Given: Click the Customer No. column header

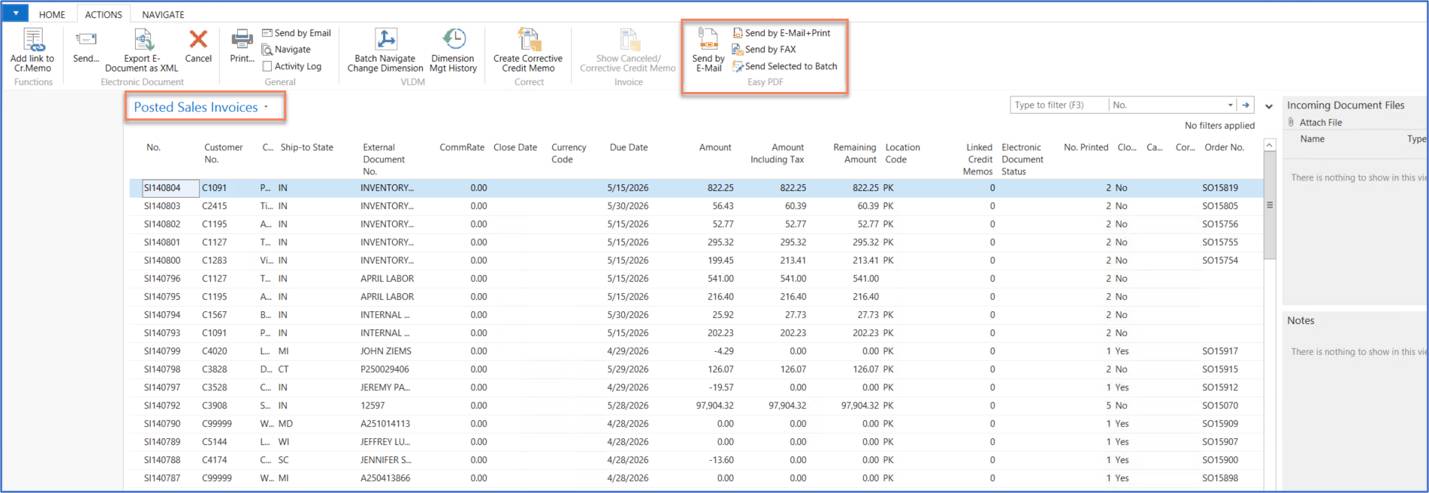Looking at the screenshot, I should click(223, 153).
